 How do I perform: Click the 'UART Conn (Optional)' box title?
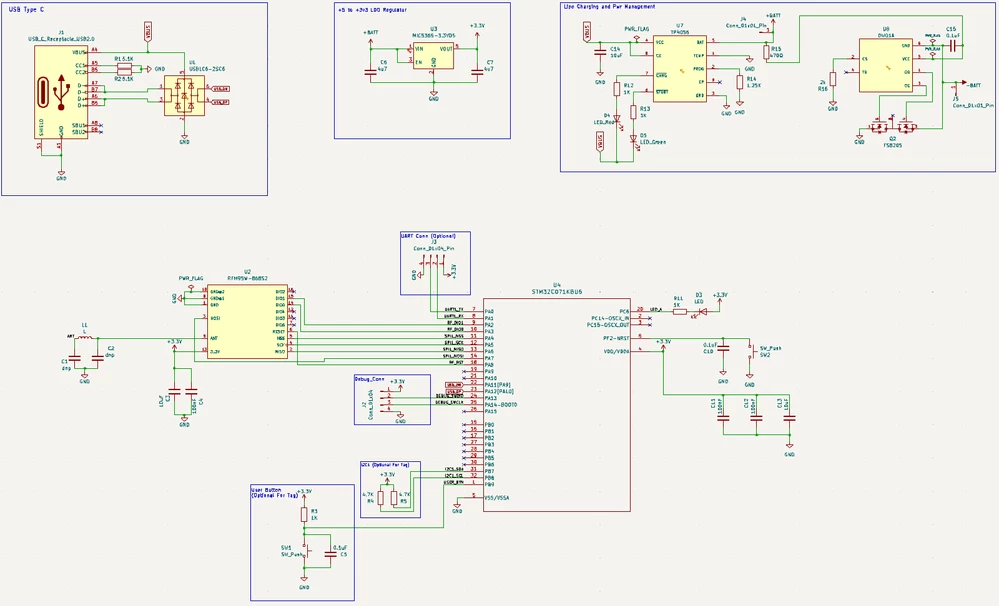coord(428,236)
